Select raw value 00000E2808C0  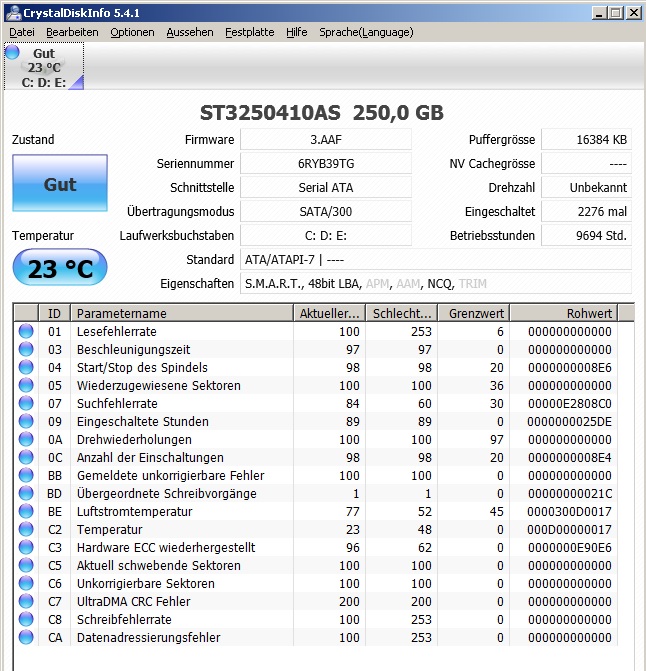coord(569,404)
